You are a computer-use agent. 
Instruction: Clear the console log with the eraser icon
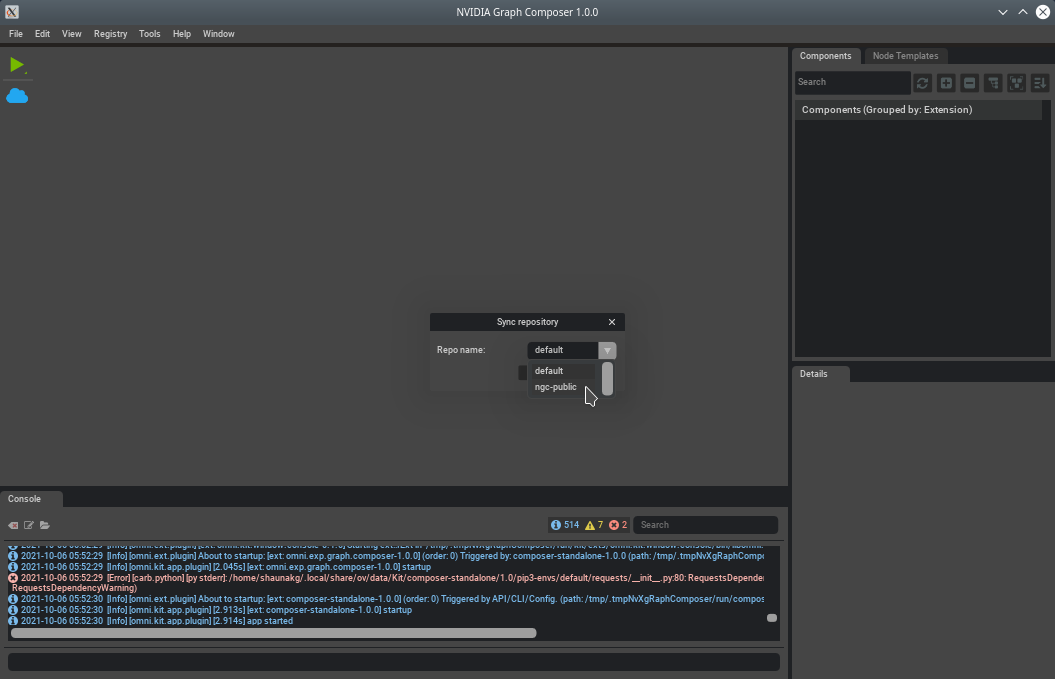[13, 525]
